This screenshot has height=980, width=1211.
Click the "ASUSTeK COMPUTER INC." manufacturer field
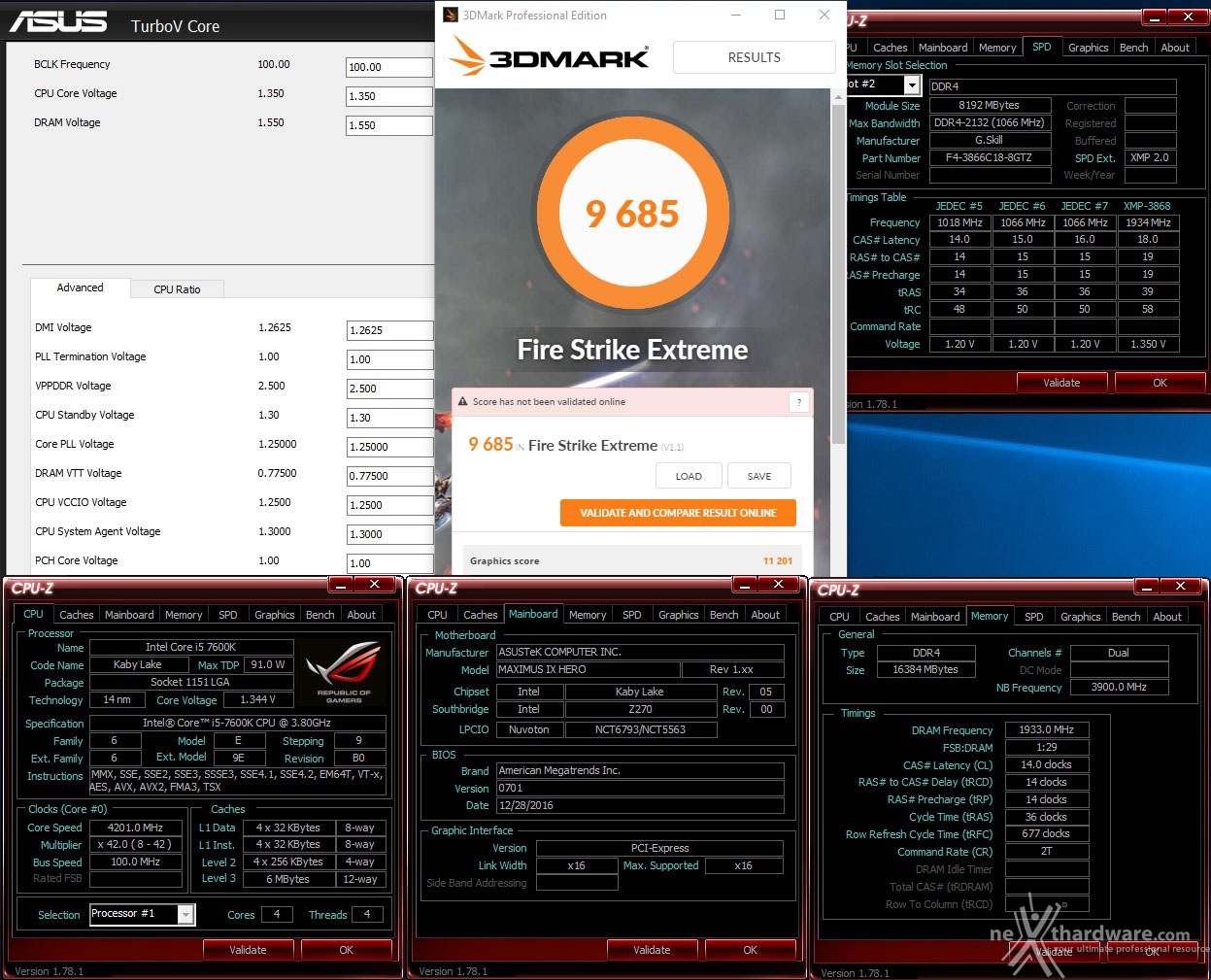click(x=640, y=652)
